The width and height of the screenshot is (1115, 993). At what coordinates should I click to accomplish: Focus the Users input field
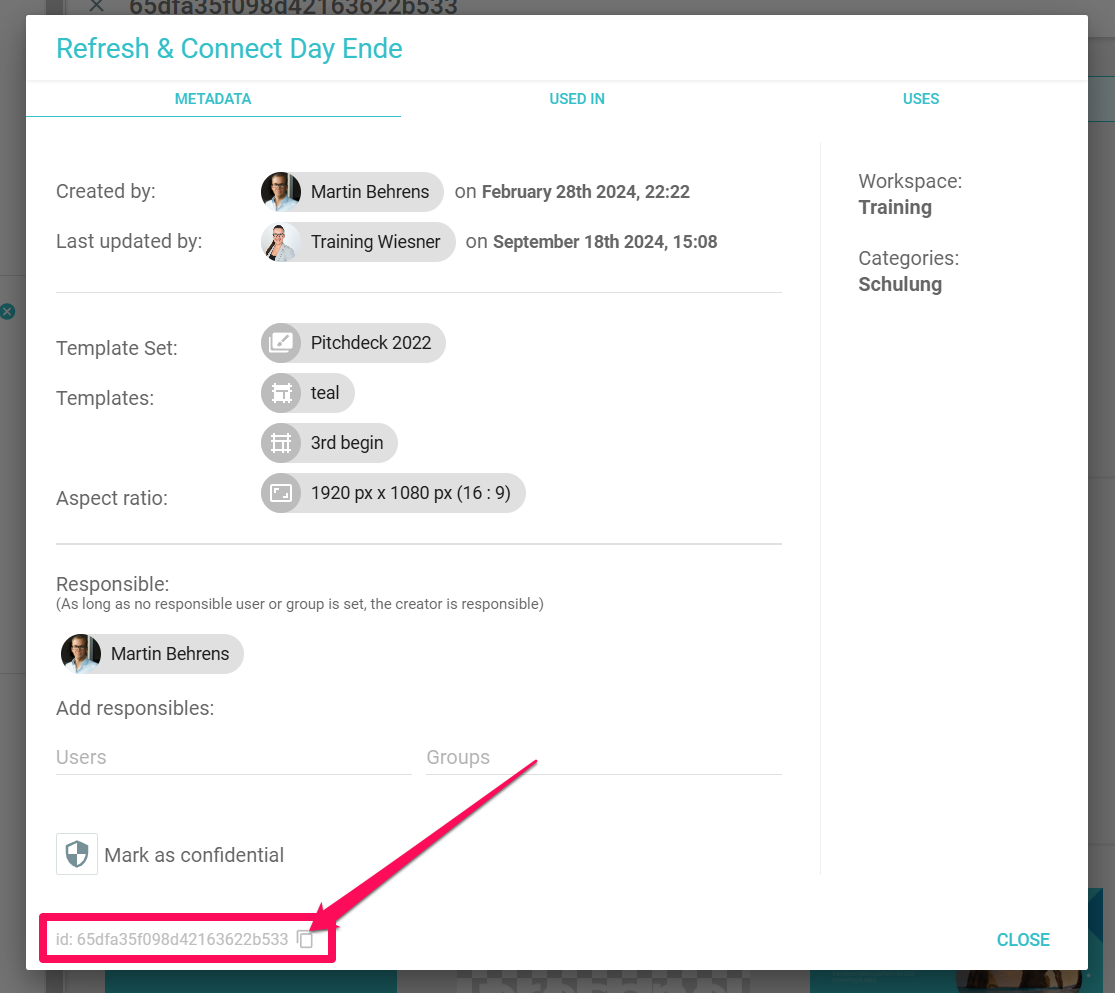click(233, 757)
